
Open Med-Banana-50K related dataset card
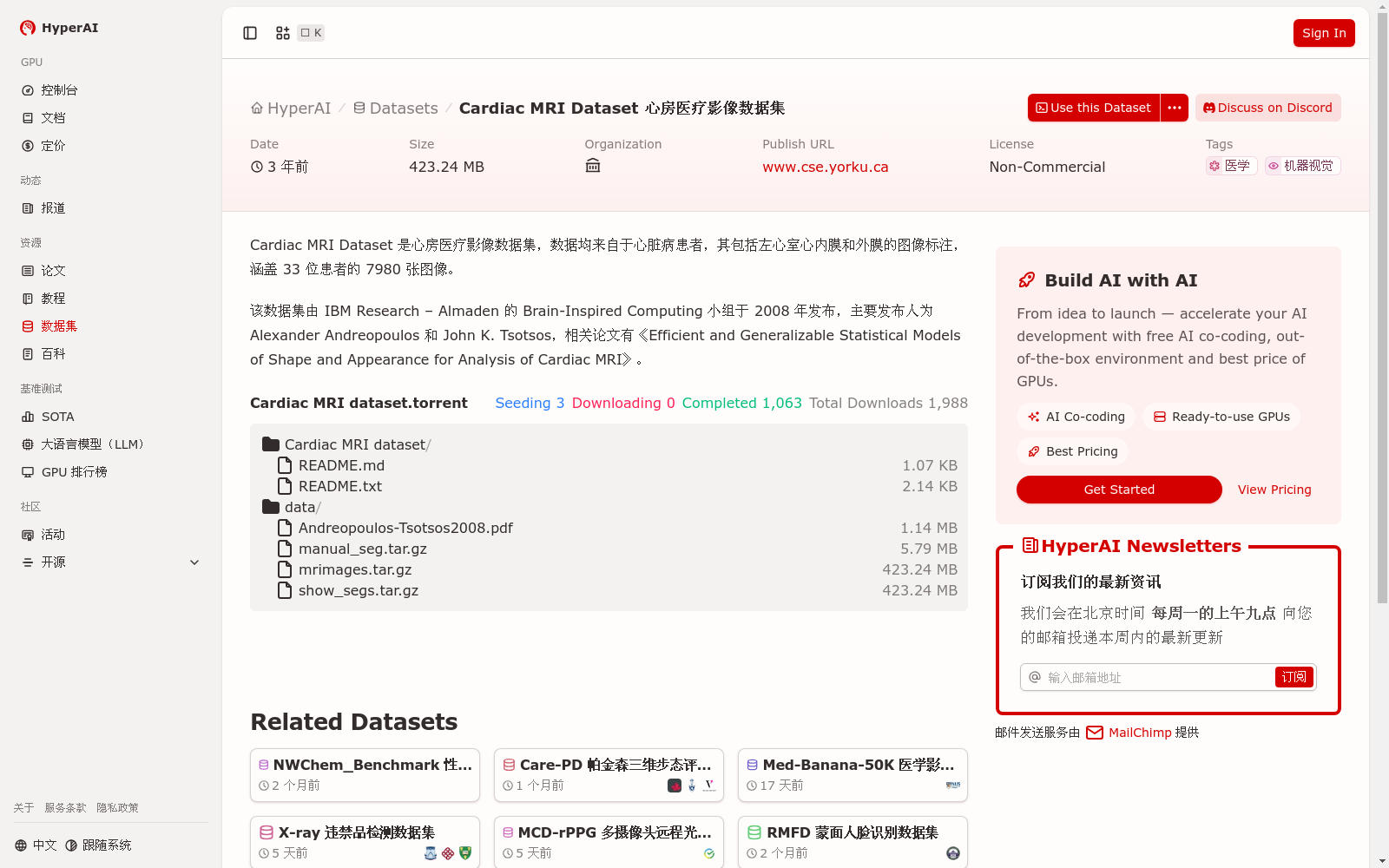(x=852, y=775)
